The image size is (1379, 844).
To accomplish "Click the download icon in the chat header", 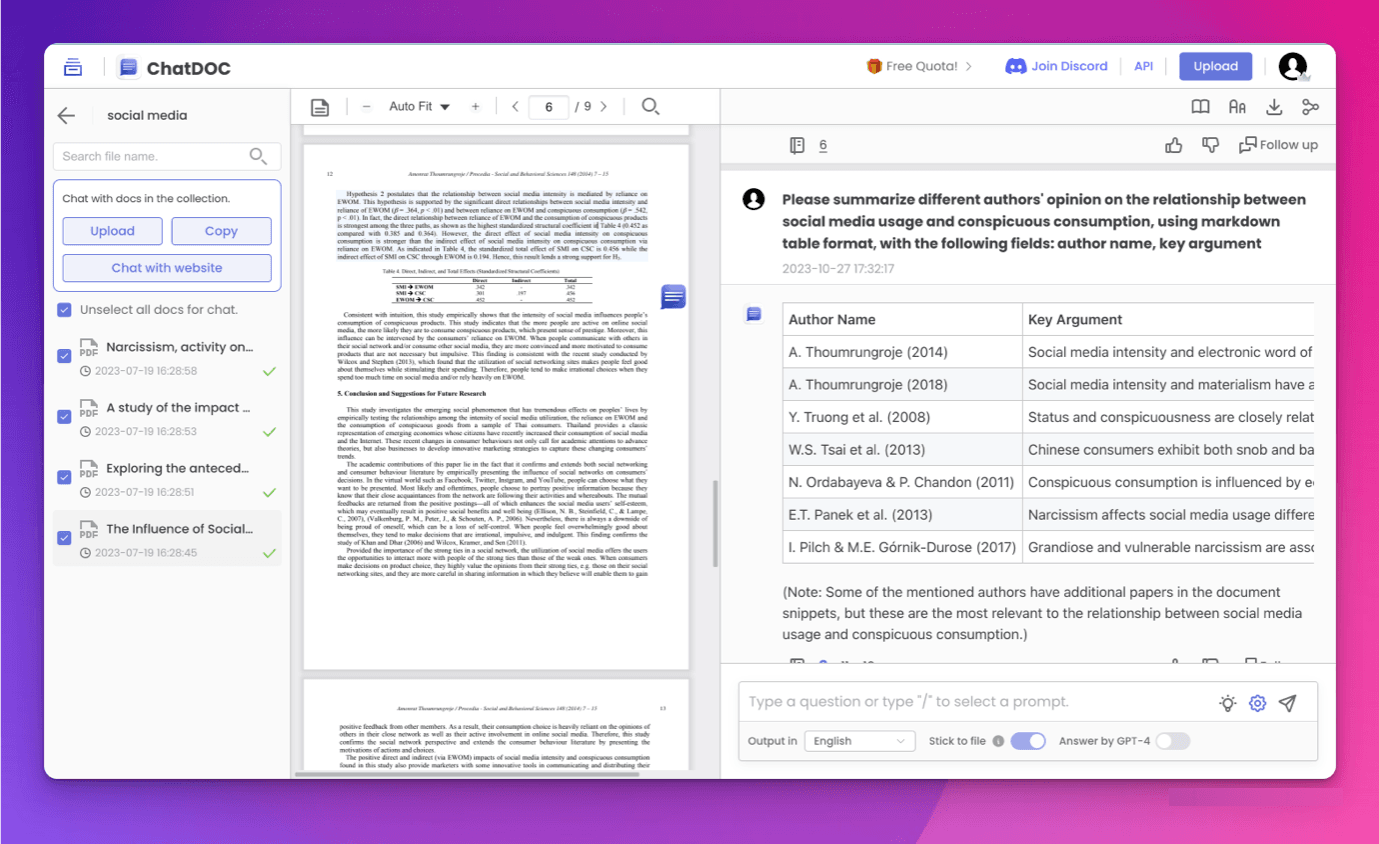I will [x=1274, y=107].
